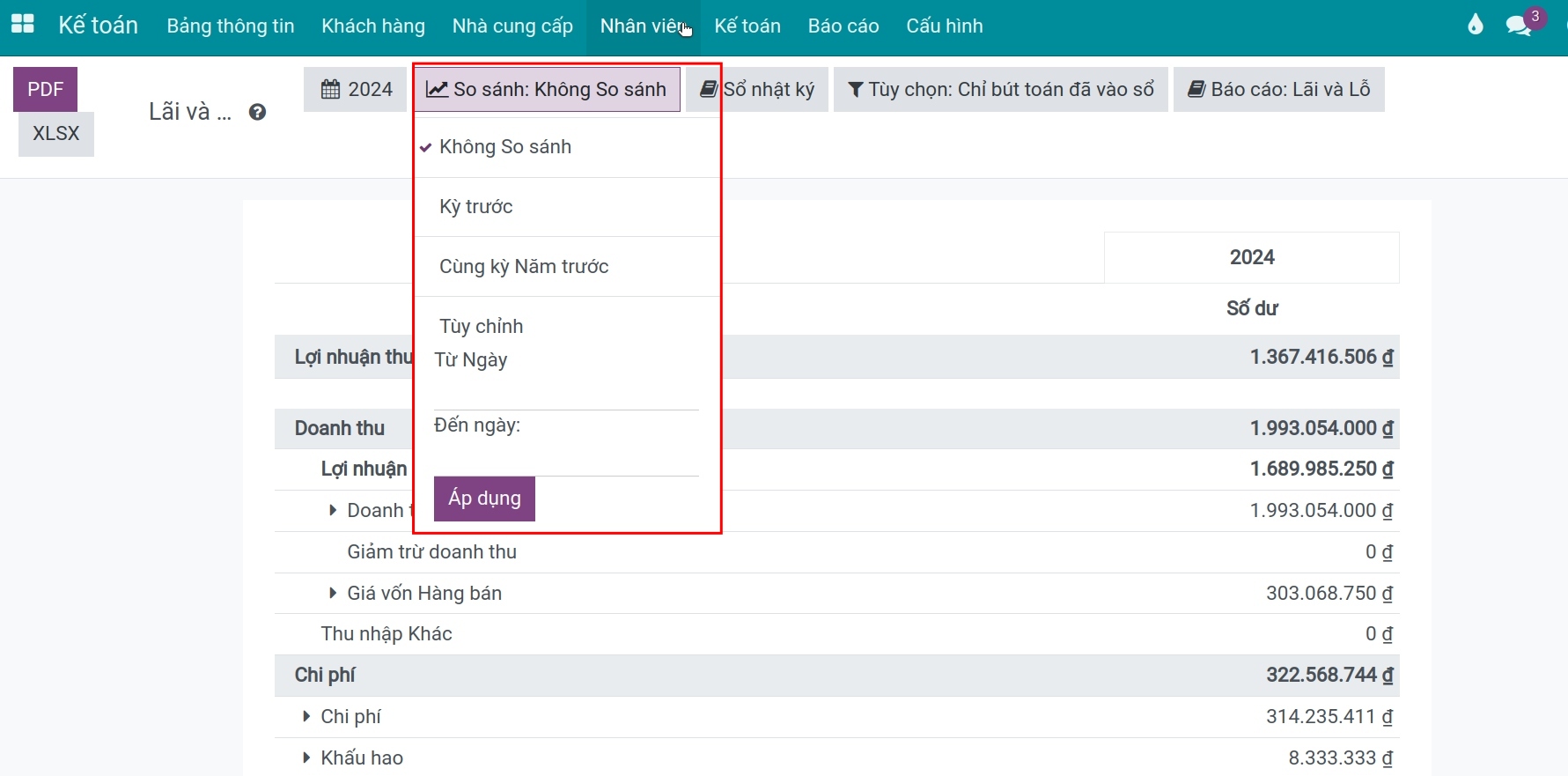Open the apps grid home icon
Screen dimensions: 1568x776
click(x=23, y=25)
